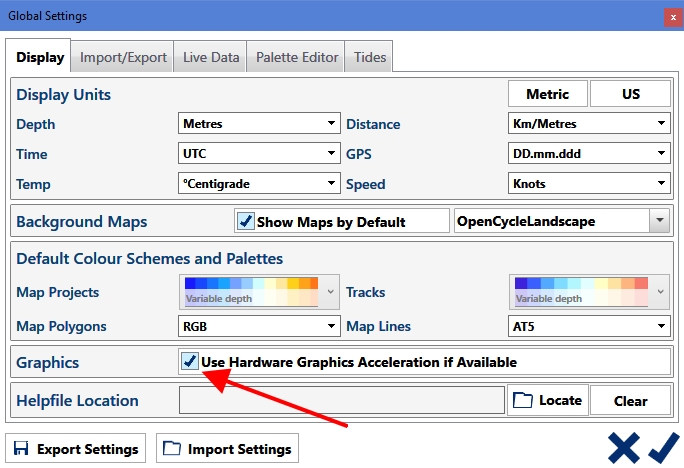The image size is (684, 468).
Task: Click the Locate folder icon button
Action: (546, 401)
